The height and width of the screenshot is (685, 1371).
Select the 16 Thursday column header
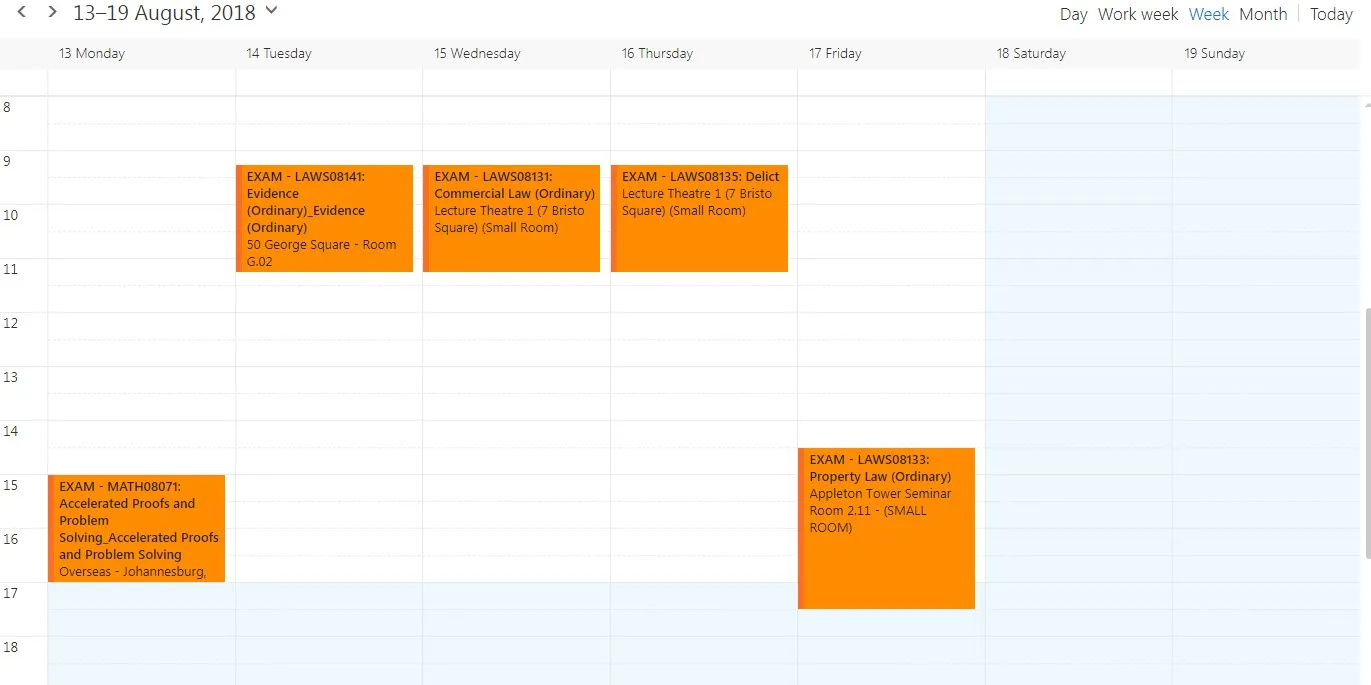[x=657, y=53]
